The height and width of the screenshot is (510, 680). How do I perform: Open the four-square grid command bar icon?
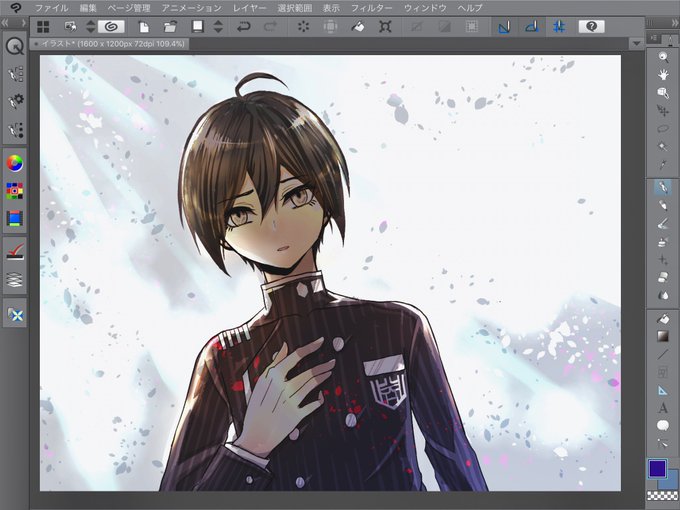43,27
